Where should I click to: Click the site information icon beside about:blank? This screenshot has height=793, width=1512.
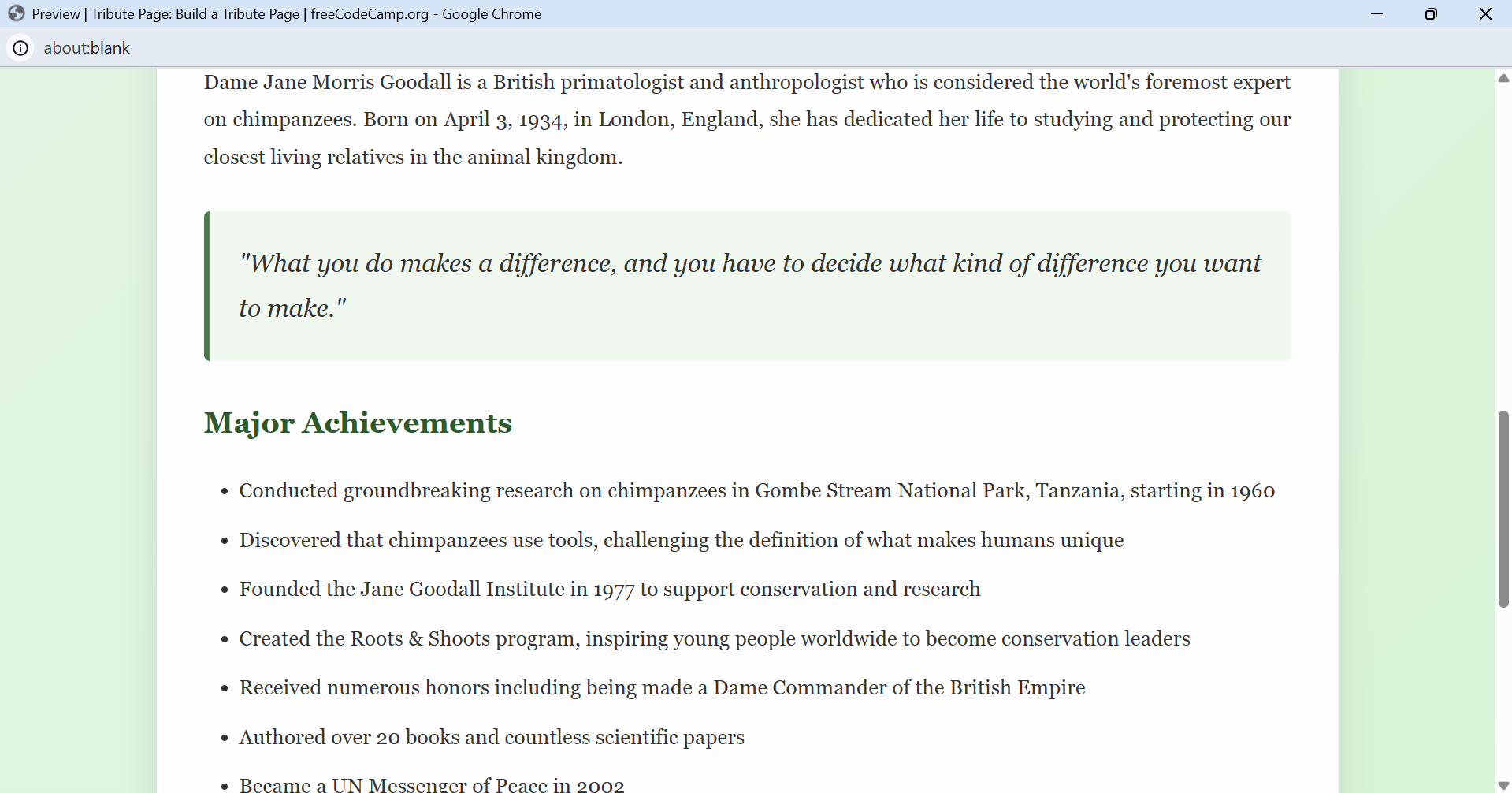click(20, 48)
